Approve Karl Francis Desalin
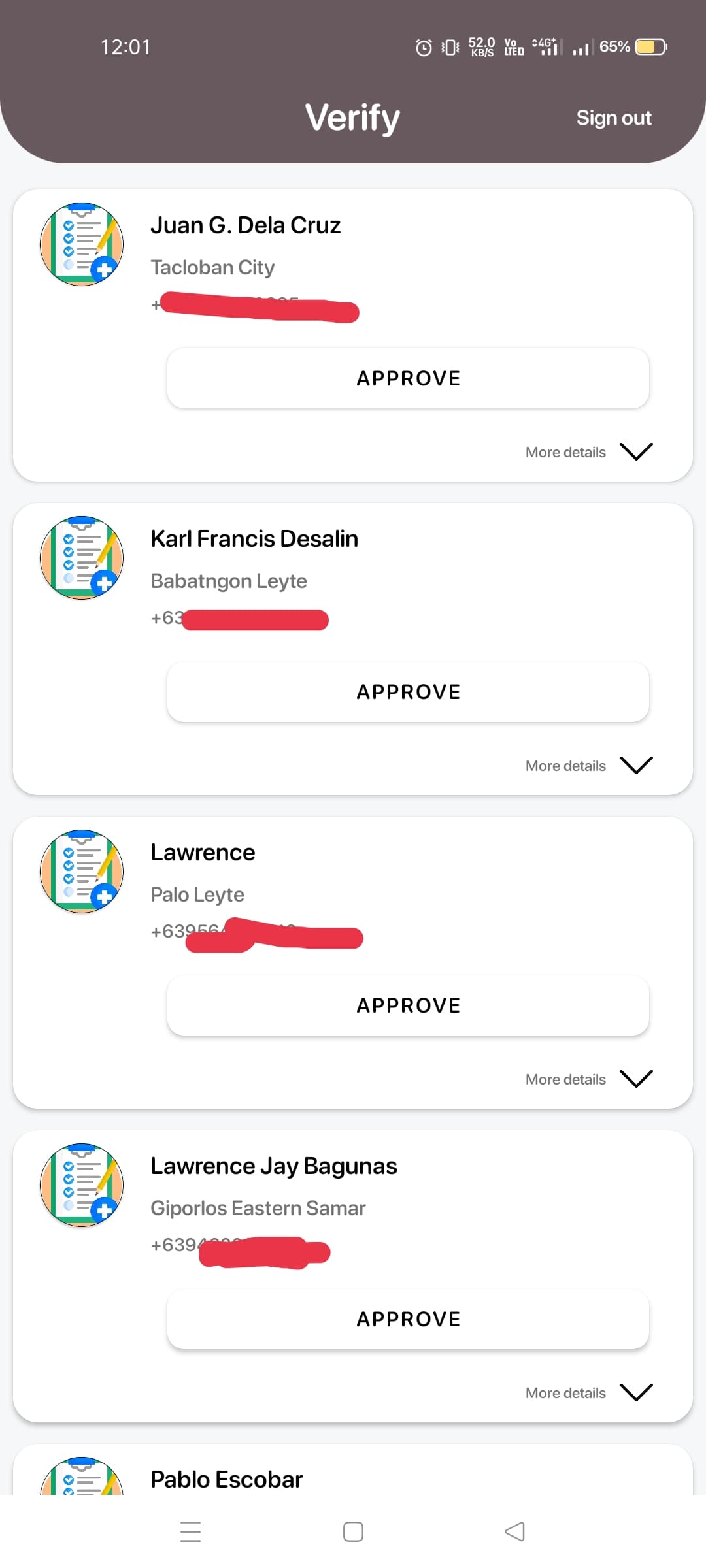706x1568 pixels. coord(408,692)
